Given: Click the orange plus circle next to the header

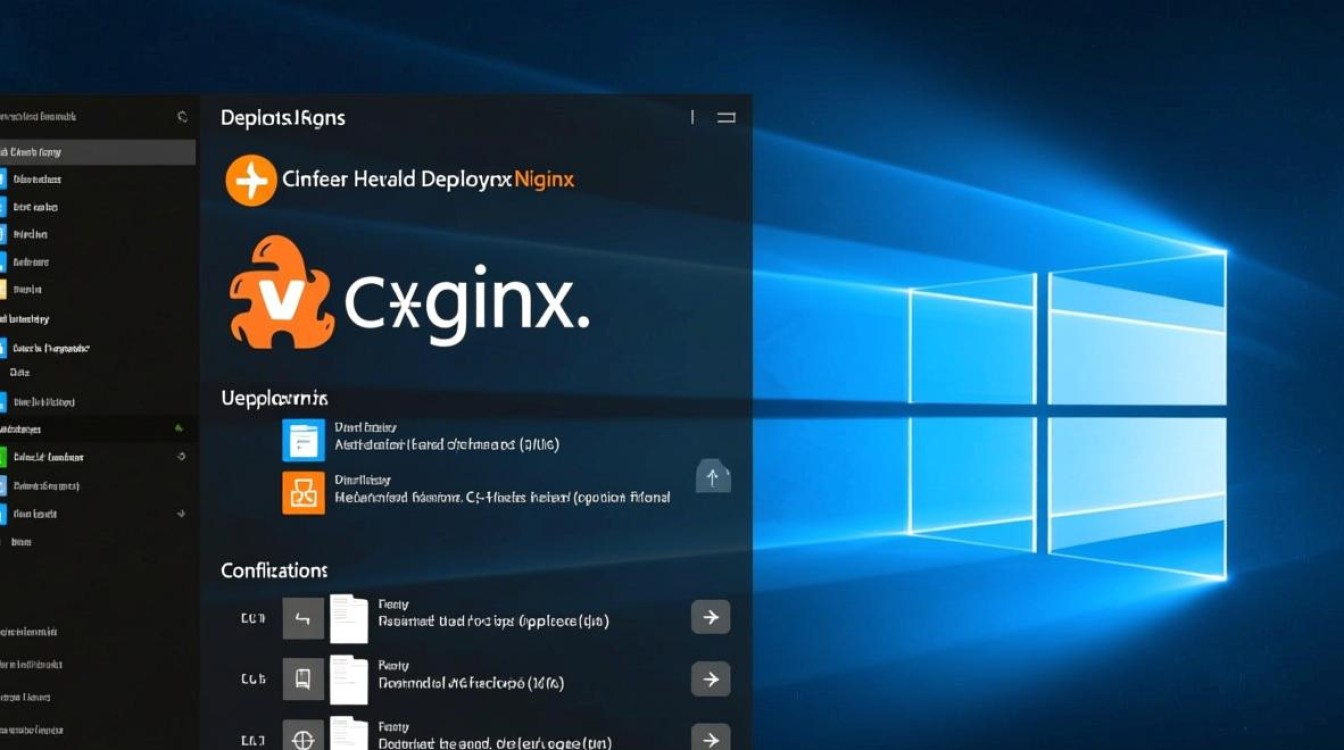Looking at the screenshot, I should pyautogui.click(x=251, y=180).
